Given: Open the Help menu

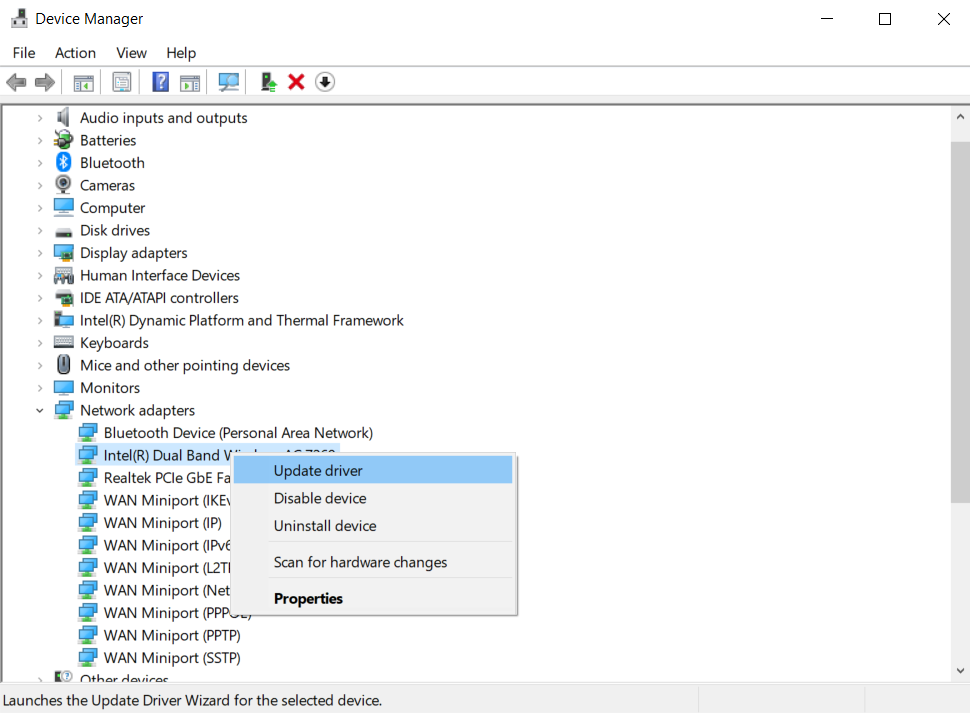Looking at the screenshot, I should click(181, 53).
